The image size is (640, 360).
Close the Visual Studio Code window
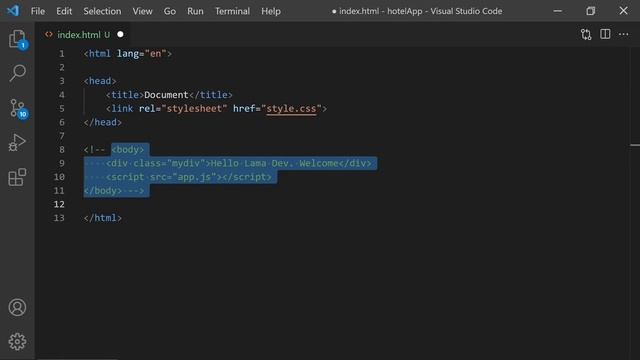pyautogui.click(x=623, y=11)
